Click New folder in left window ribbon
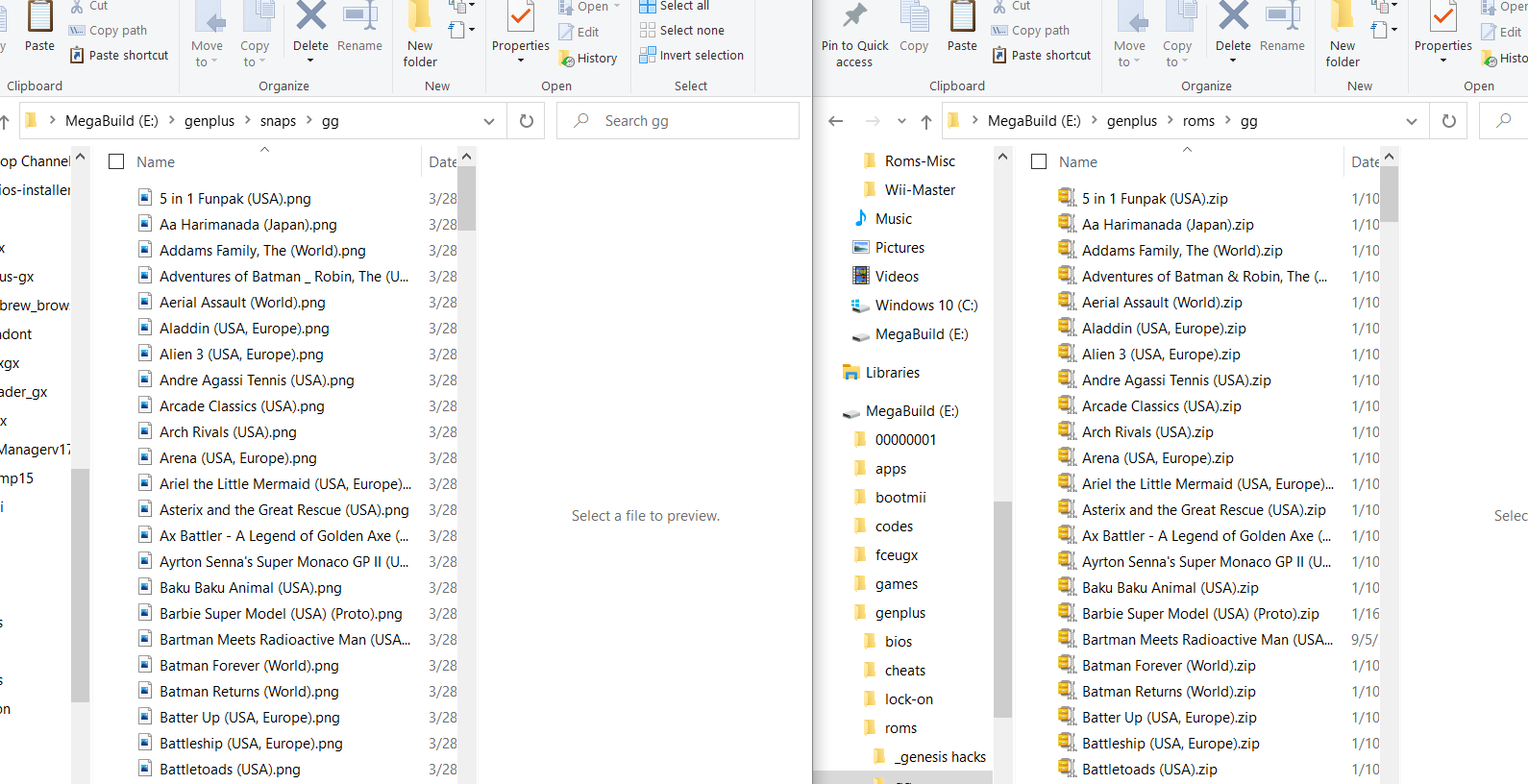Screen dimensions: 1528x784 [x=420, y=36]
